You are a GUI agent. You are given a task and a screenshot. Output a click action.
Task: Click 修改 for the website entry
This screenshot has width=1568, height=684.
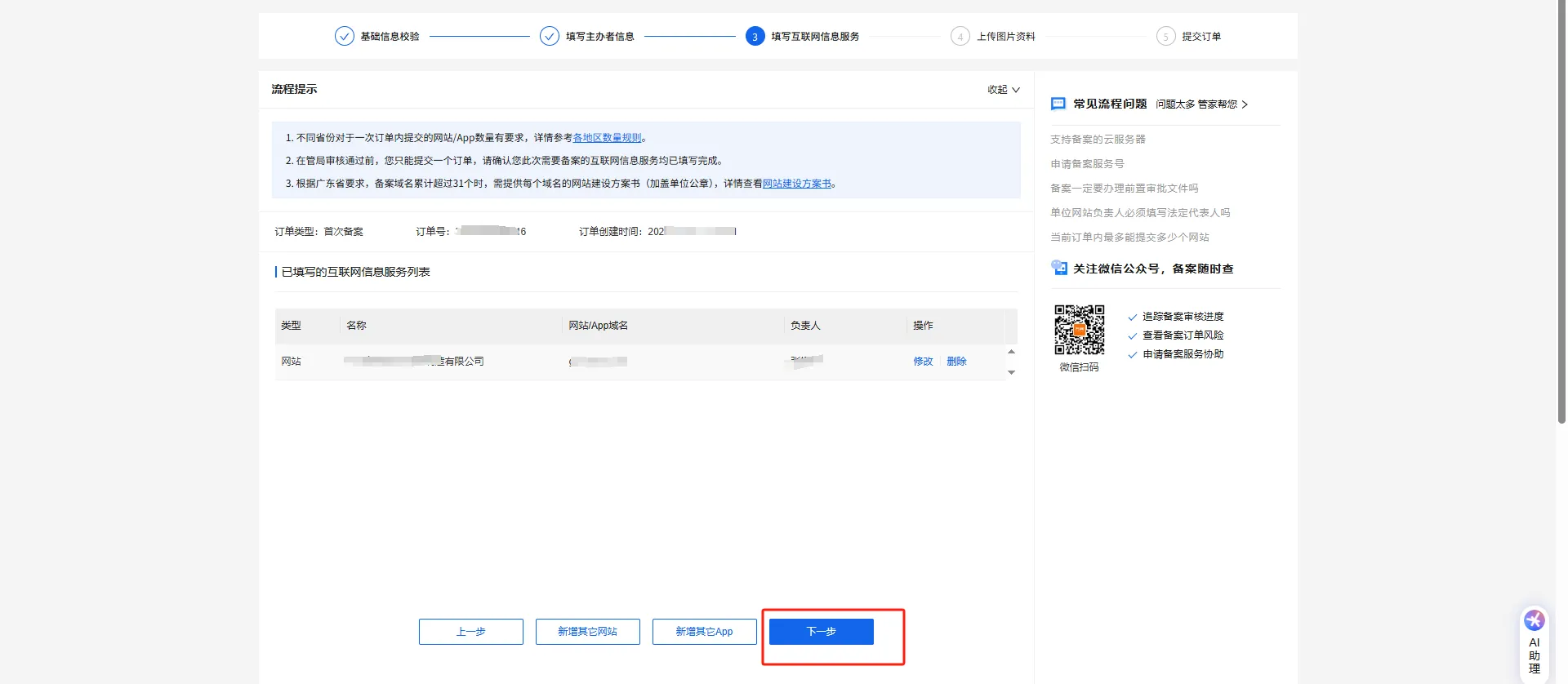(x=923, y=362)
